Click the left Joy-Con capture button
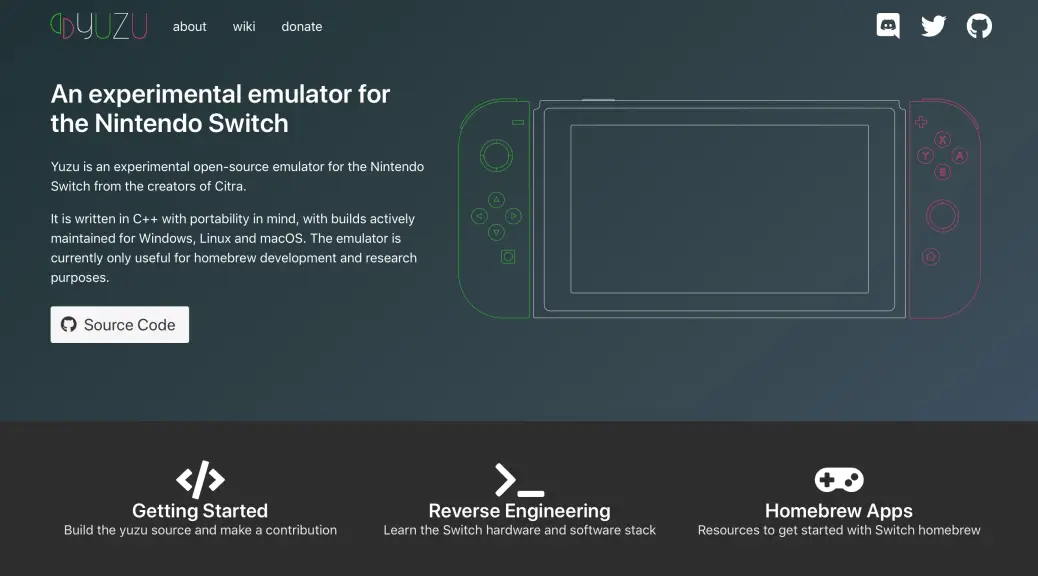1038x576 pixels. [x=508, y=257]
